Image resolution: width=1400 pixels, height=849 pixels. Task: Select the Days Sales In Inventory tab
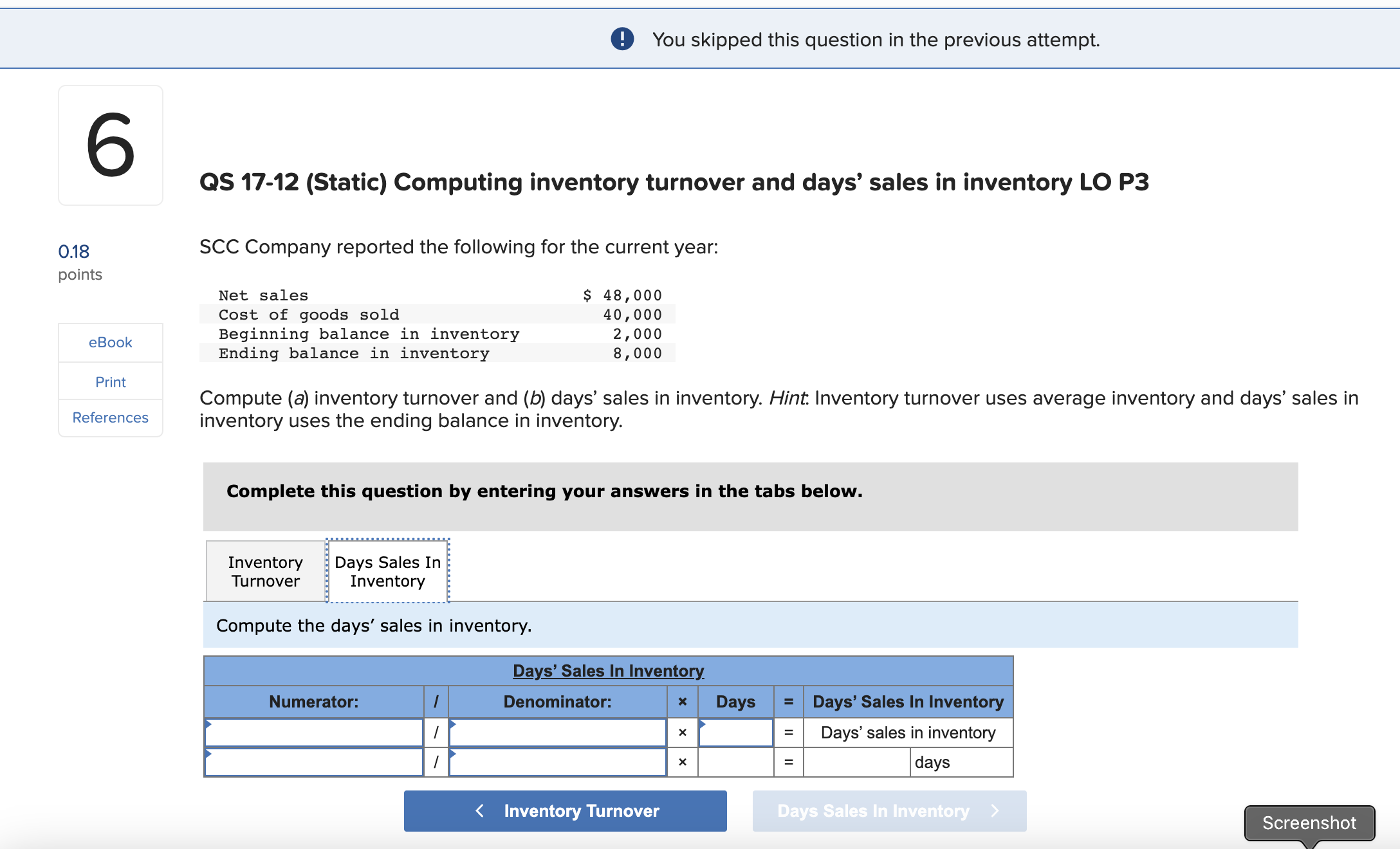click(x=387, y=571)
